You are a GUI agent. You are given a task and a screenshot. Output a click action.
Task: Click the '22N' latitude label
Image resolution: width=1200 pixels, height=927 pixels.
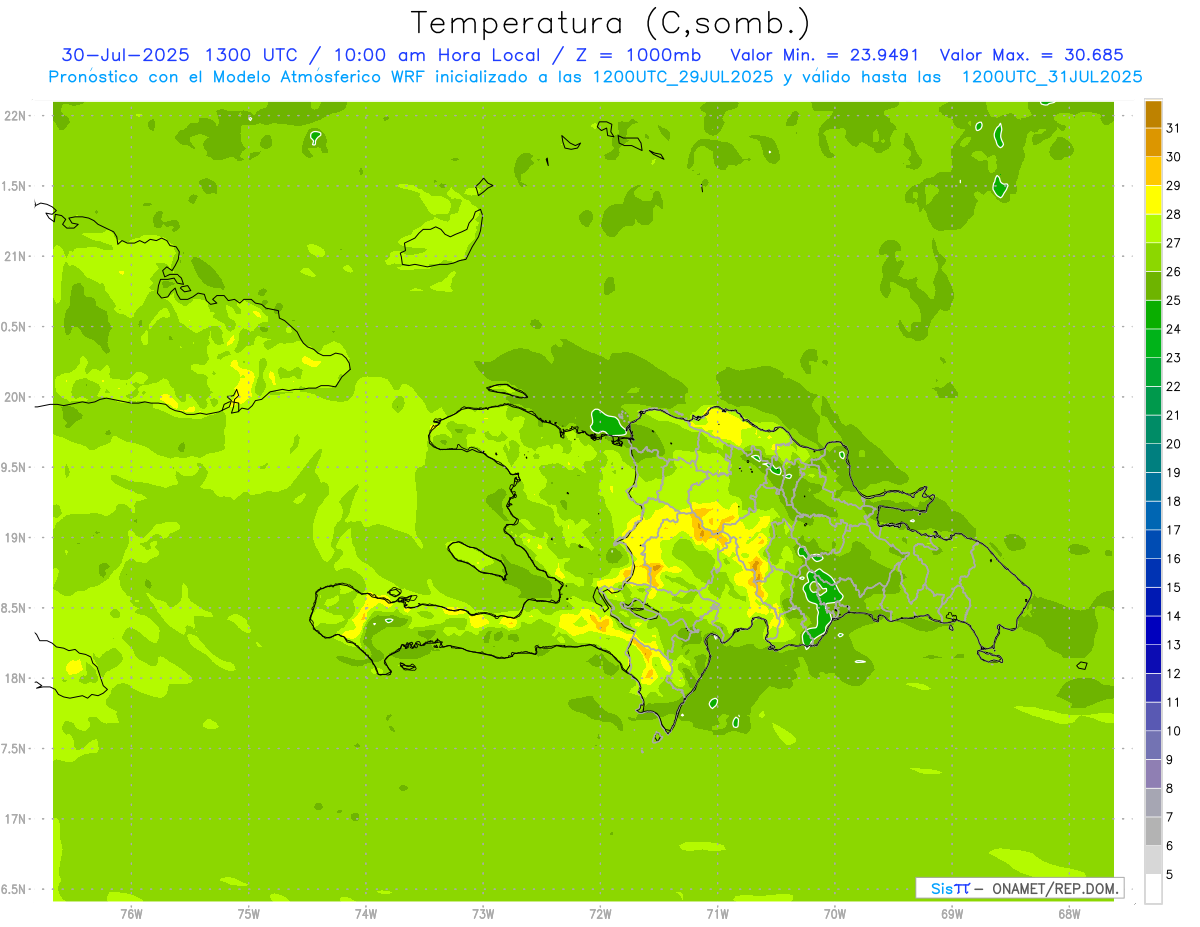(x=15, y=116)
